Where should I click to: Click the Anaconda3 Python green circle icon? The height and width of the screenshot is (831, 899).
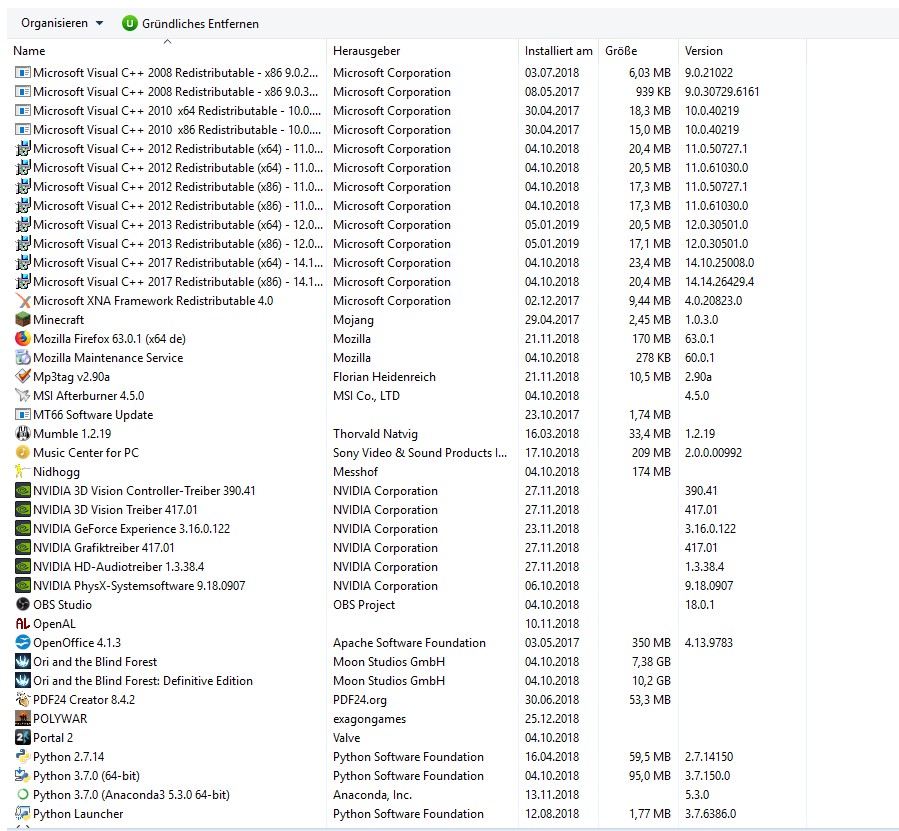(22, 794)
